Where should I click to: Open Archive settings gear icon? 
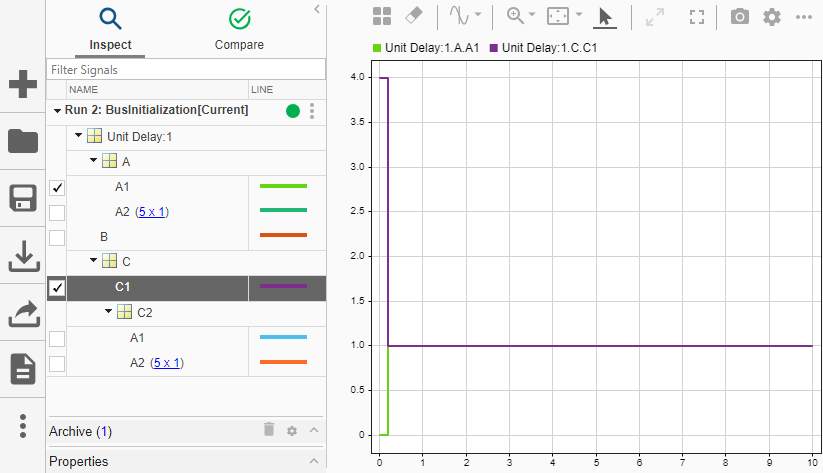292,431
